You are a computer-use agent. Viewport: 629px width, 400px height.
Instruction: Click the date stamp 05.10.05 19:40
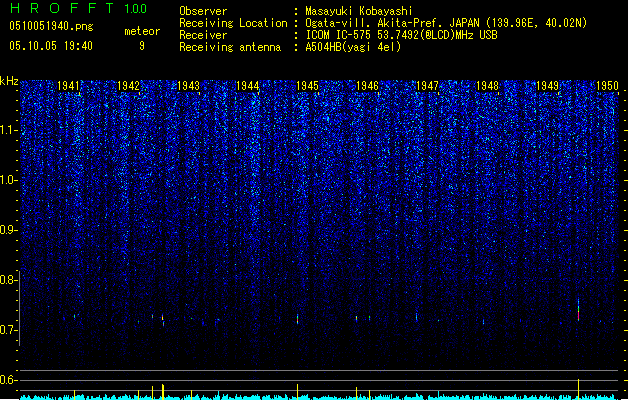coord(51,46)
